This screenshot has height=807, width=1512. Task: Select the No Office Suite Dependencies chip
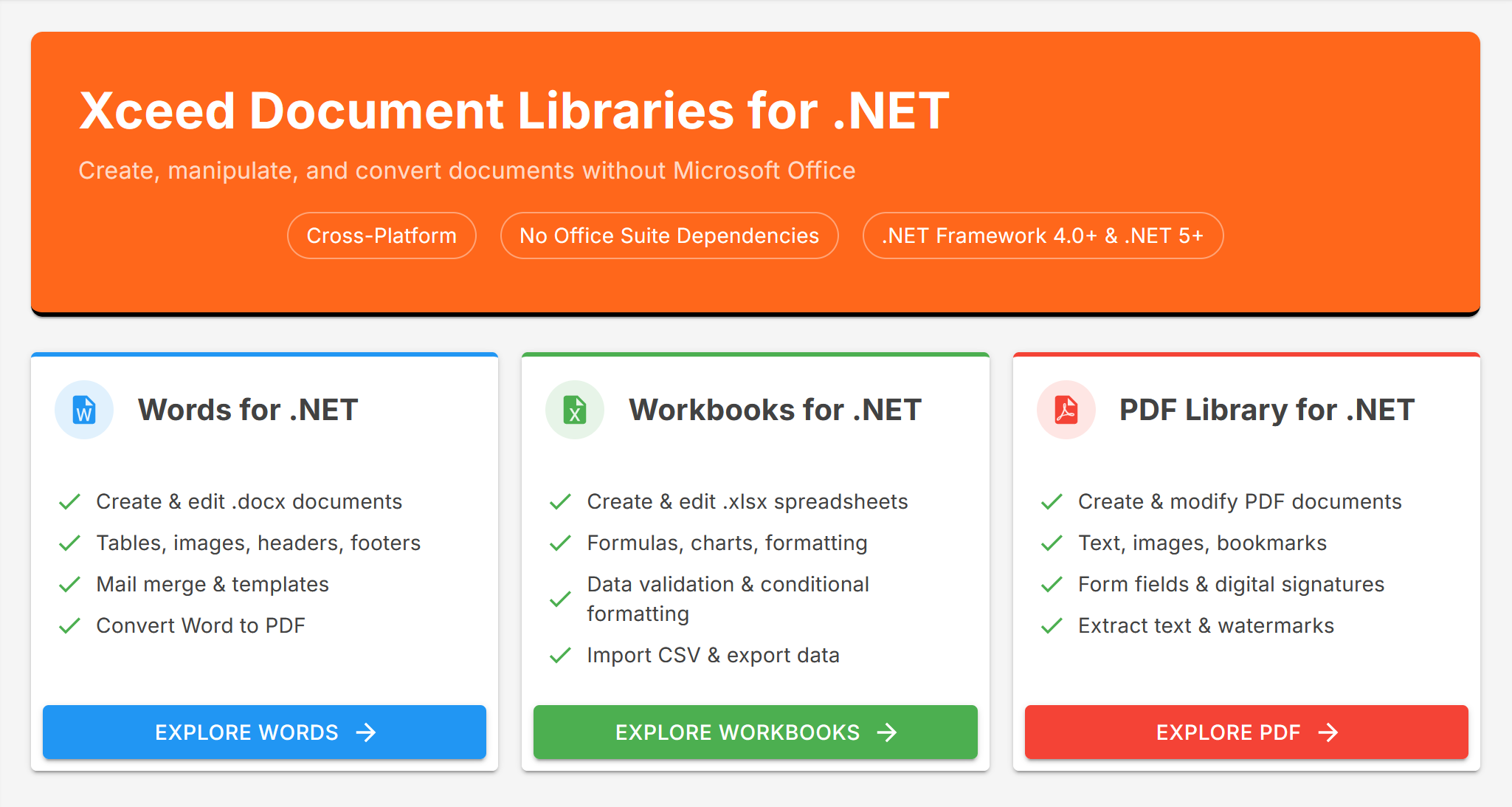pyautogui.click(x=669, y=236)
